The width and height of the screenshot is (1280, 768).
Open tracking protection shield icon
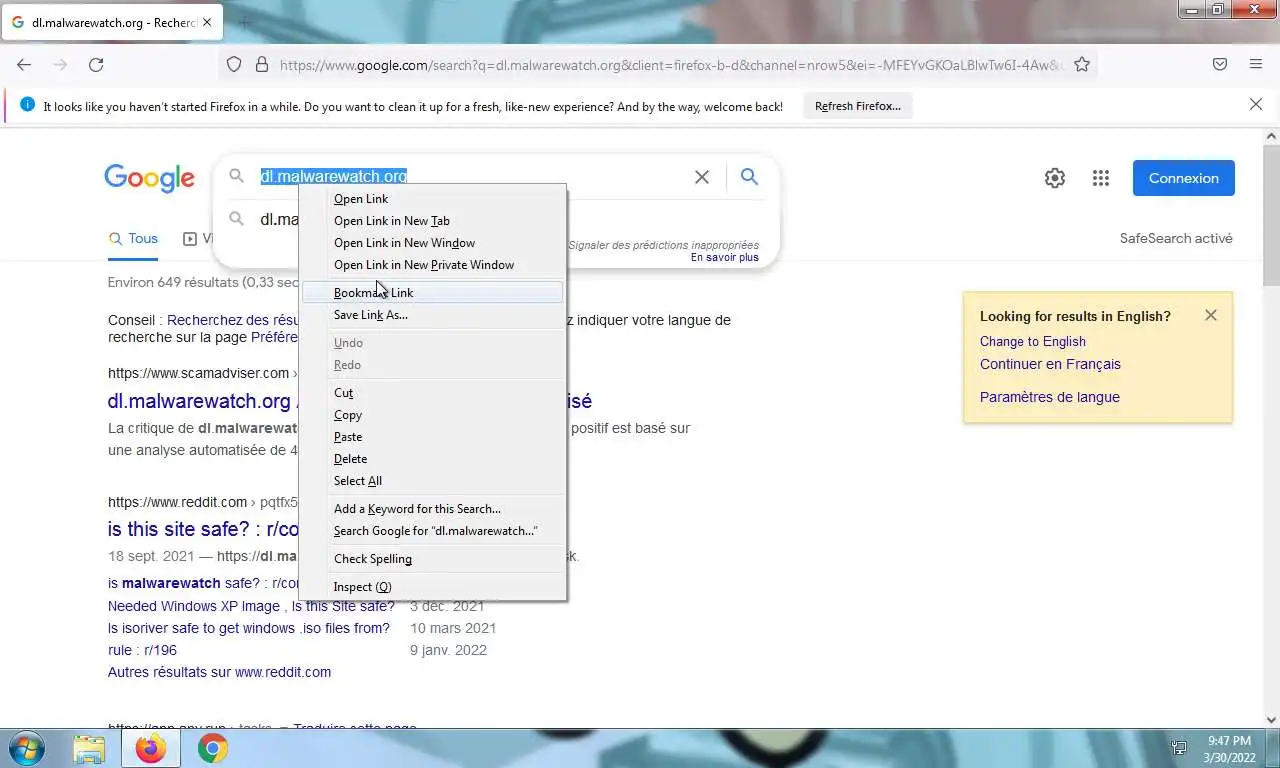tap(234, 64)
